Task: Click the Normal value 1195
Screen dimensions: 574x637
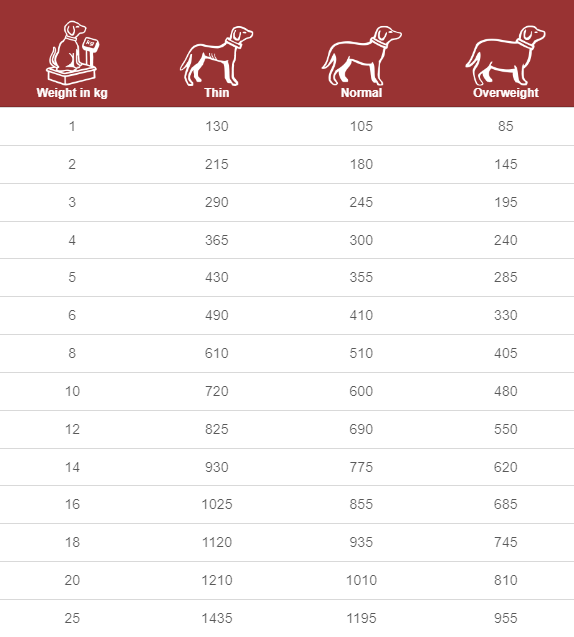Action: point(362,618)
